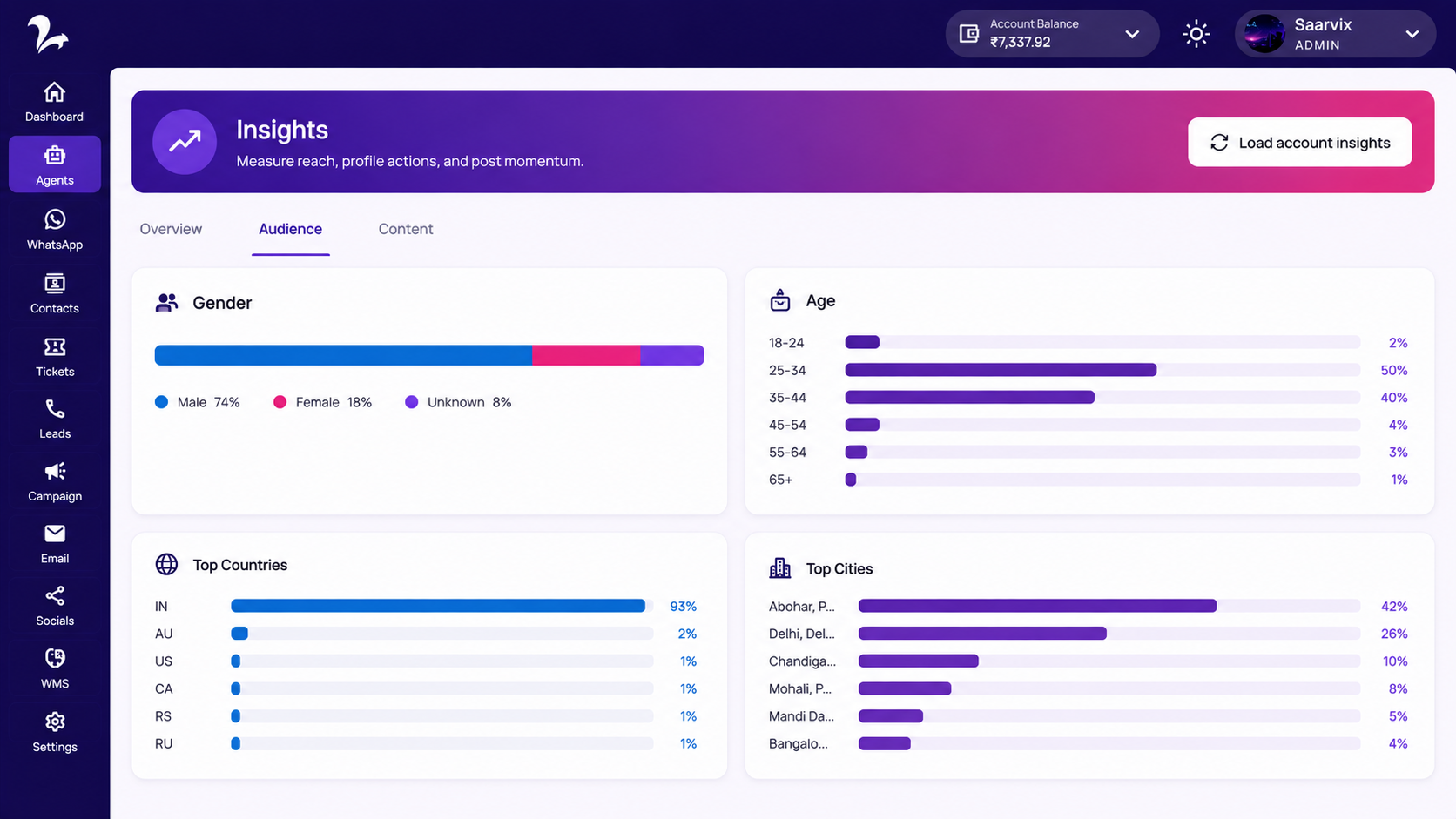Click the blue Male segment of gender bar
The image size is (1456, 819).
[x=343, y=355]
